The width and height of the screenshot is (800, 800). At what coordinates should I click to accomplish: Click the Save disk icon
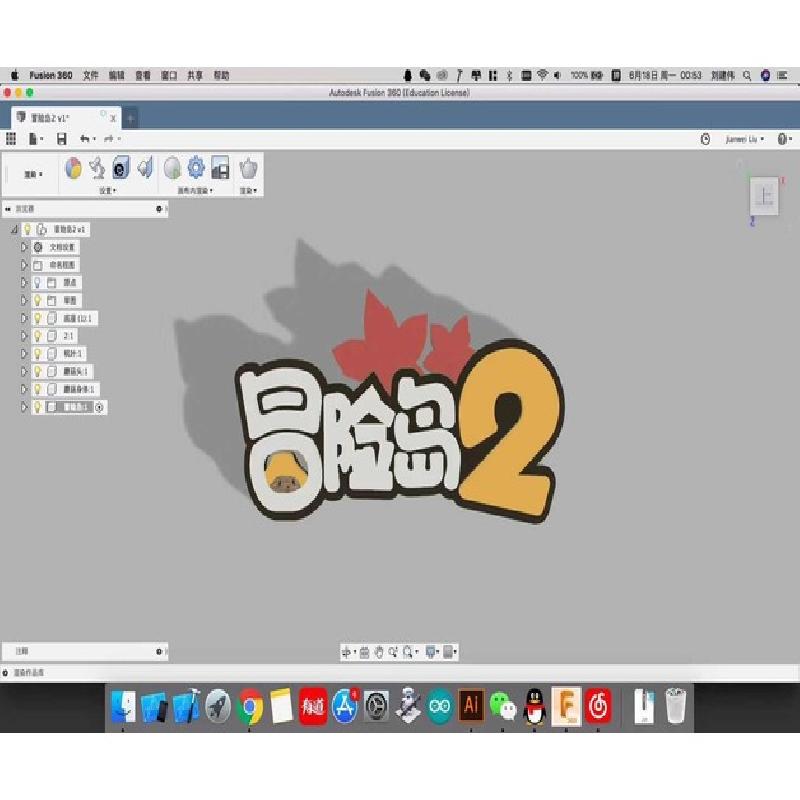pyautogui.click(x=62, y=139)
